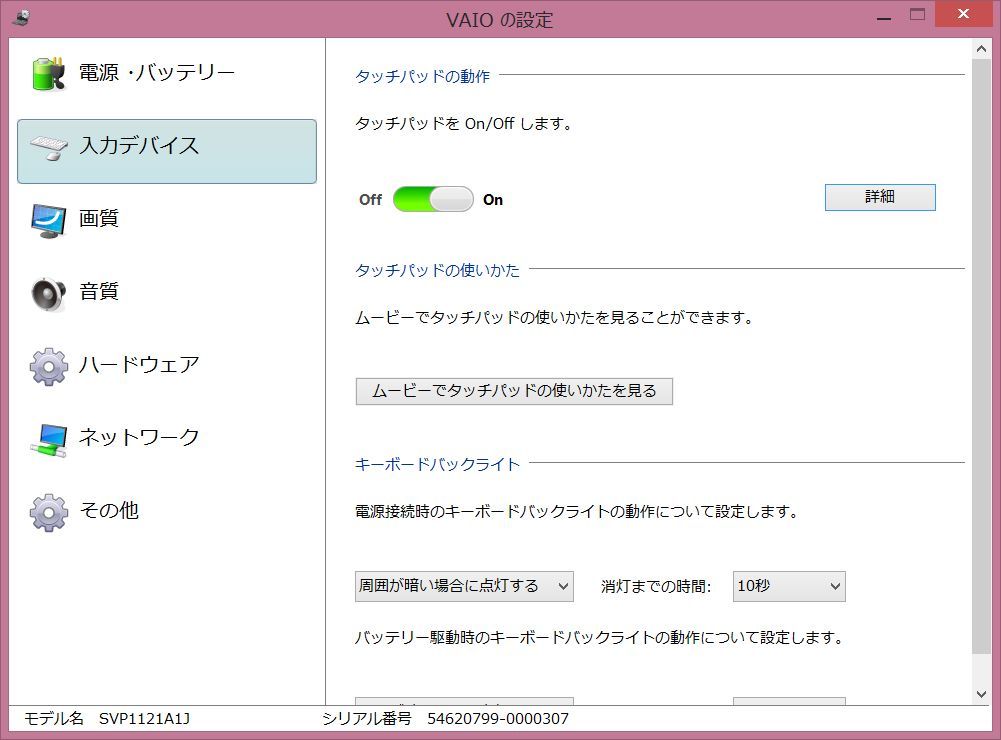Toggle the touchpad On/Off switch
Image resolution: width=1001 pixels, height=740 pixels.
[x=433, y=199]
